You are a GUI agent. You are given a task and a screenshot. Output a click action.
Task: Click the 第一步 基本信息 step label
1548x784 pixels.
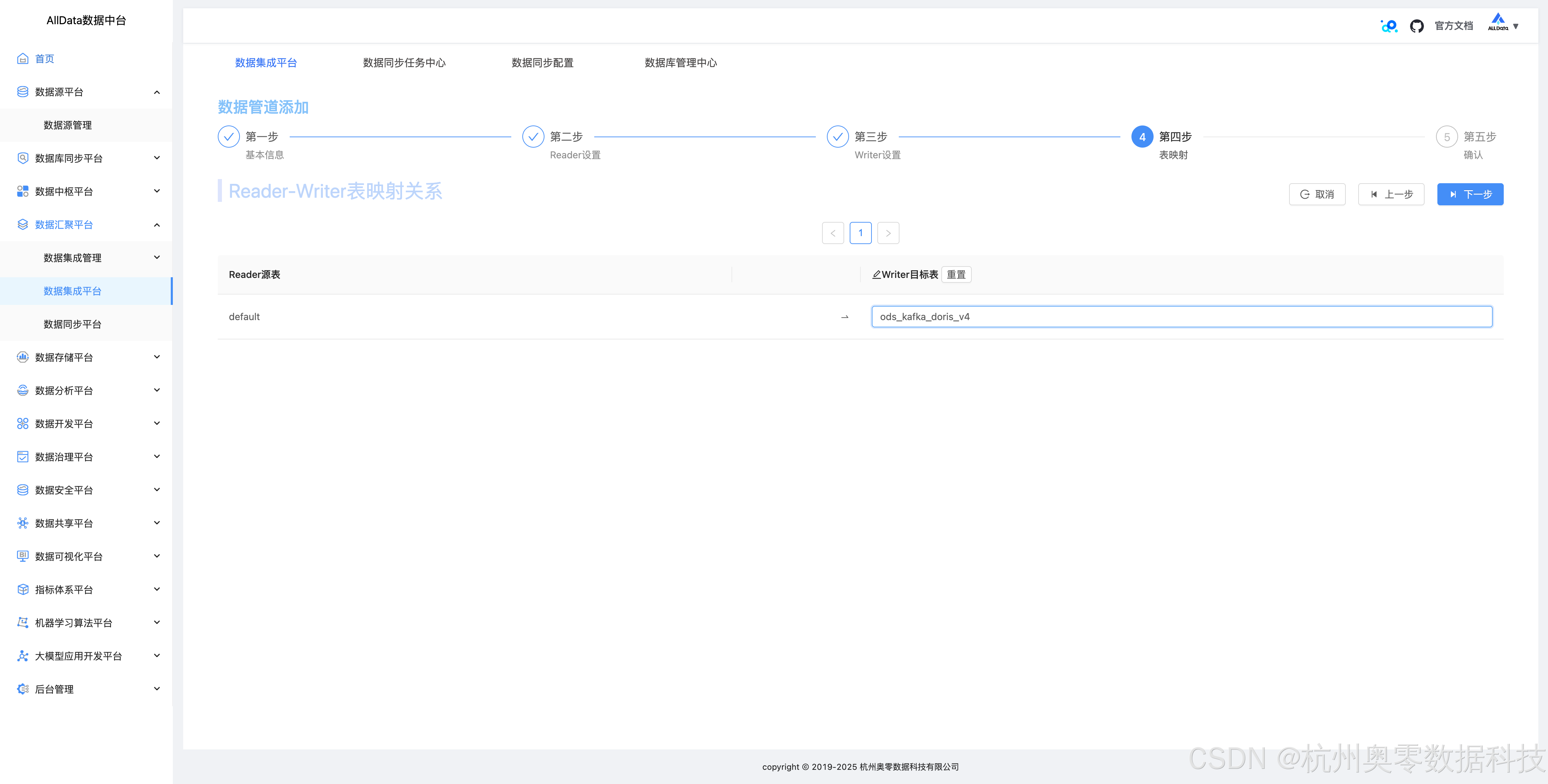(x=264, y=146)
